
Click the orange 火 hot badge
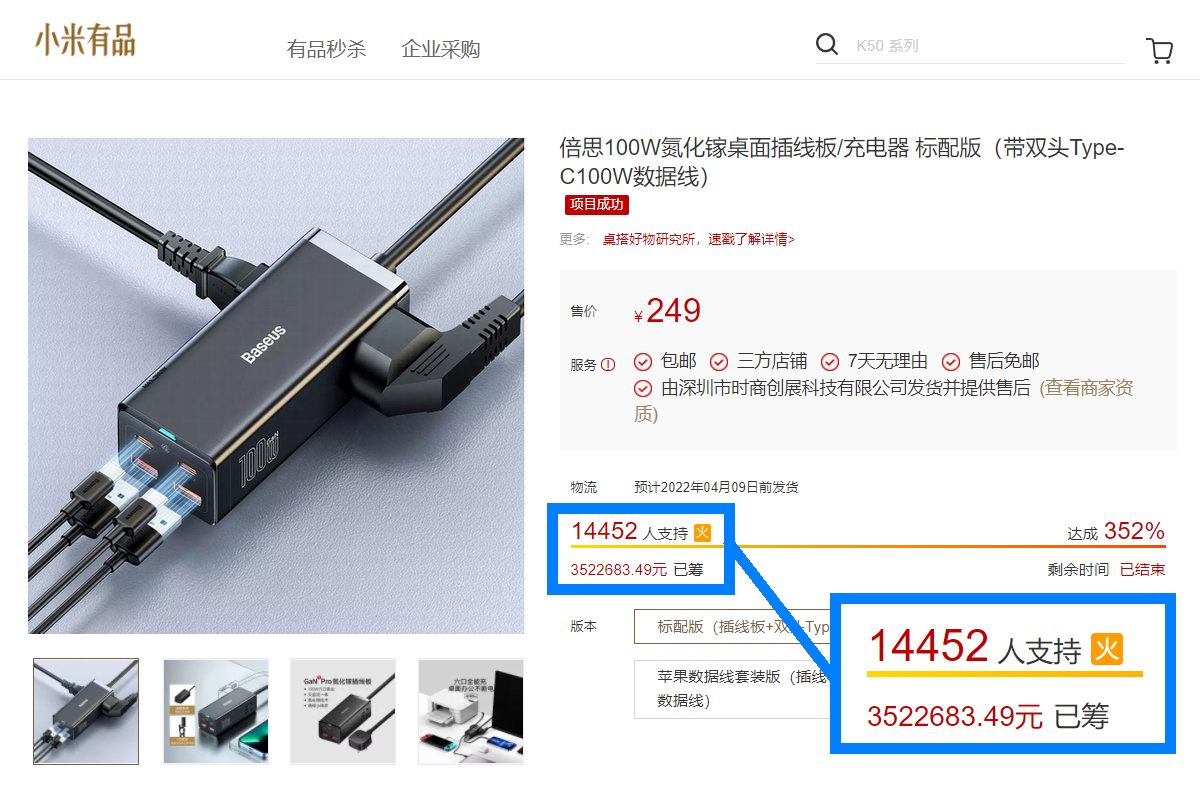703,533
